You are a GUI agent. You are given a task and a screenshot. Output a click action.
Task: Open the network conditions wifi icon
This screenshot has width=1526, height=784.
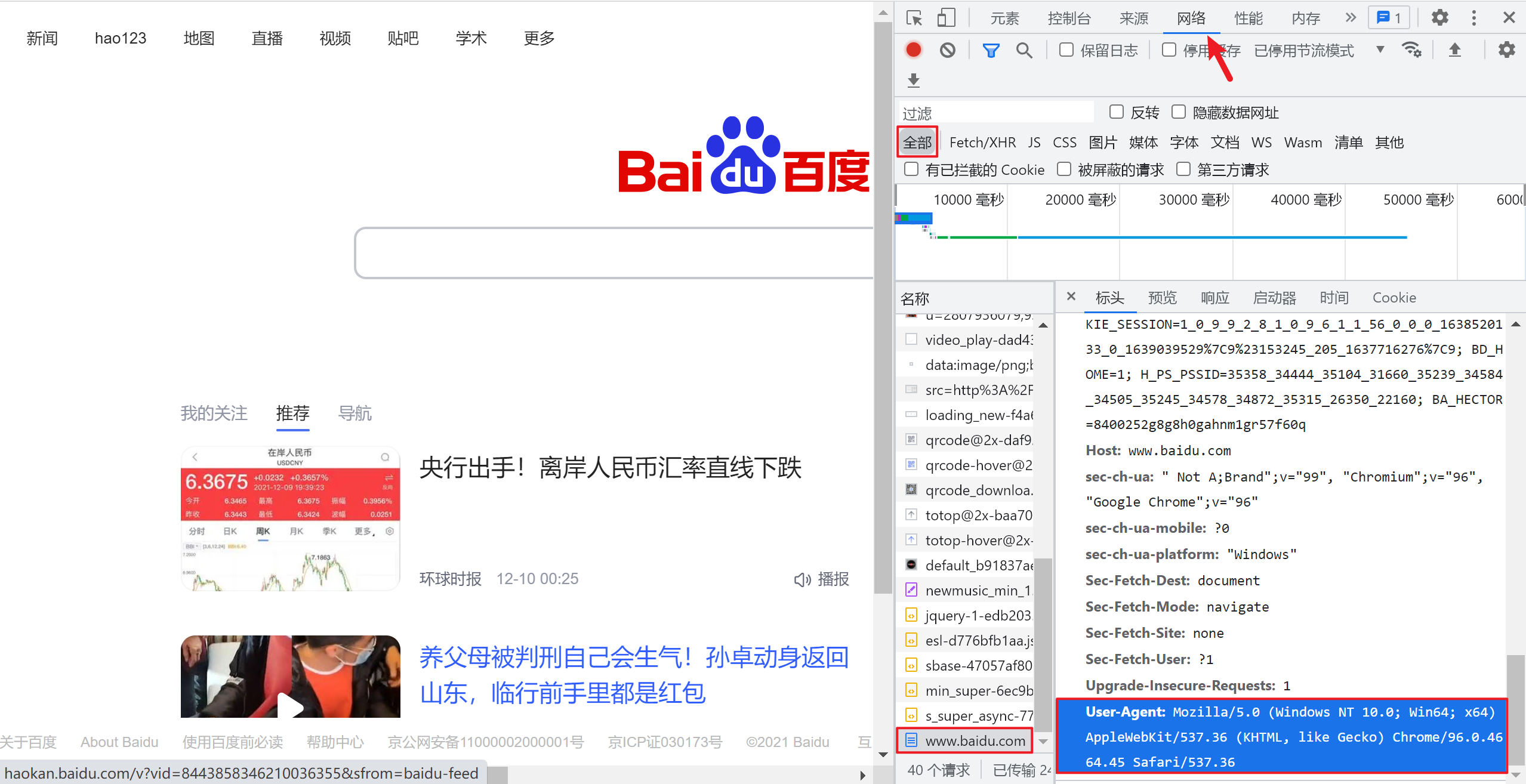[1411, 50]
